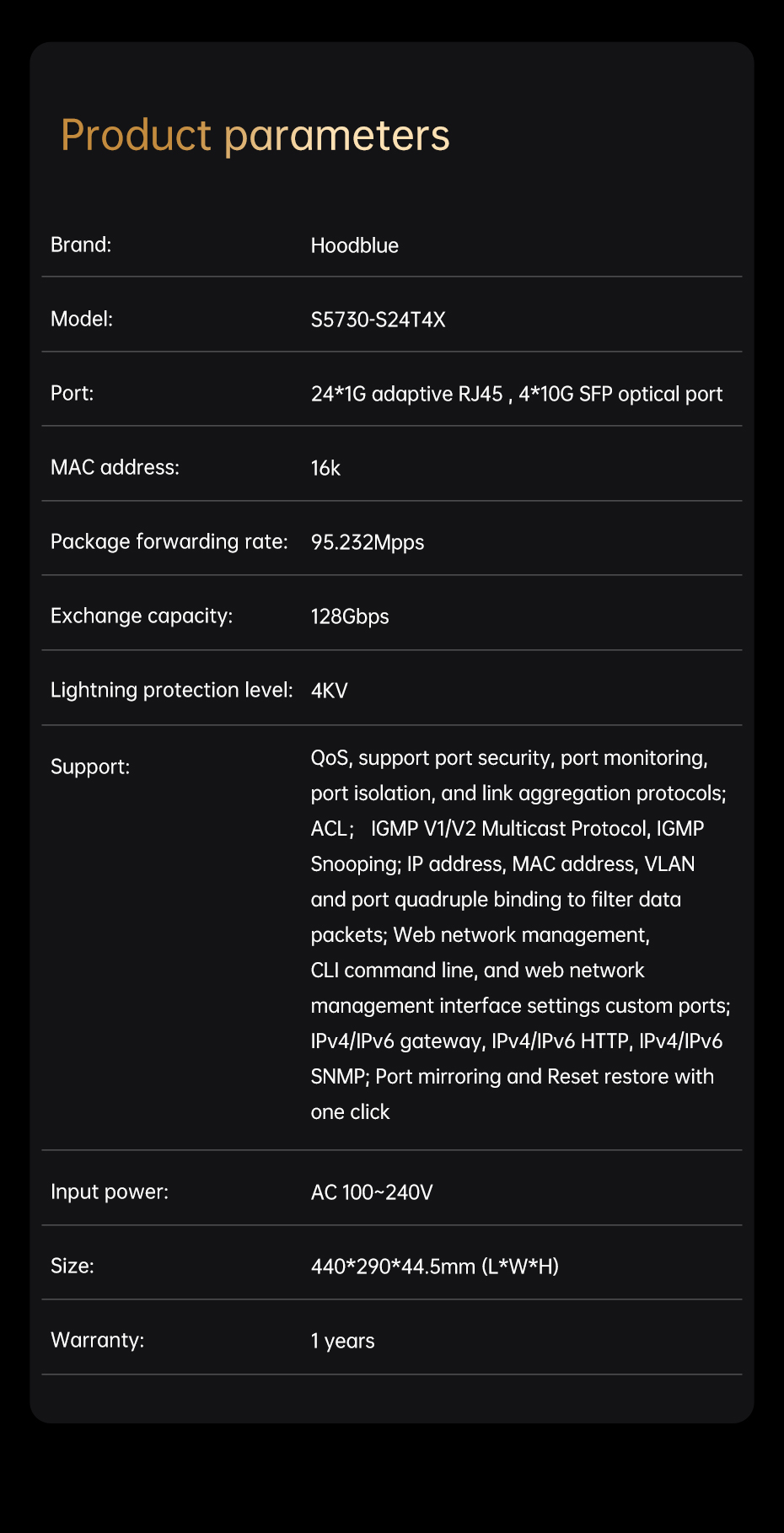Select the Brand label

pyautogui.click(x=81, y=245)
